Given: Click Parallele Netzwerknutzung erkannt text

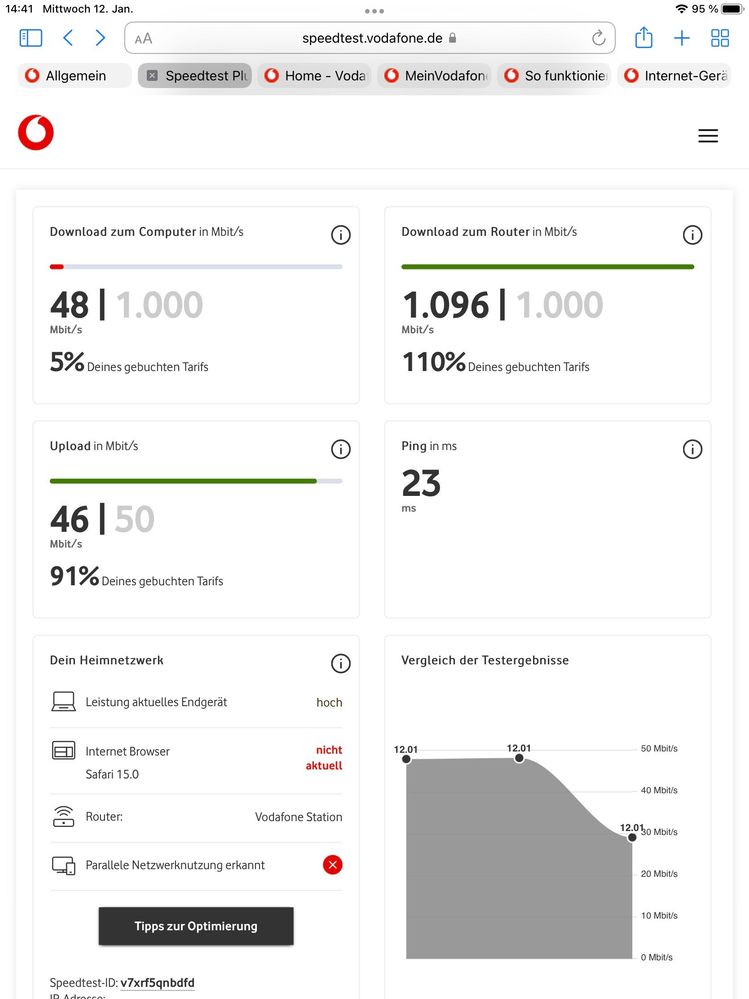Looking at the screenshot, I should (175, 865).
